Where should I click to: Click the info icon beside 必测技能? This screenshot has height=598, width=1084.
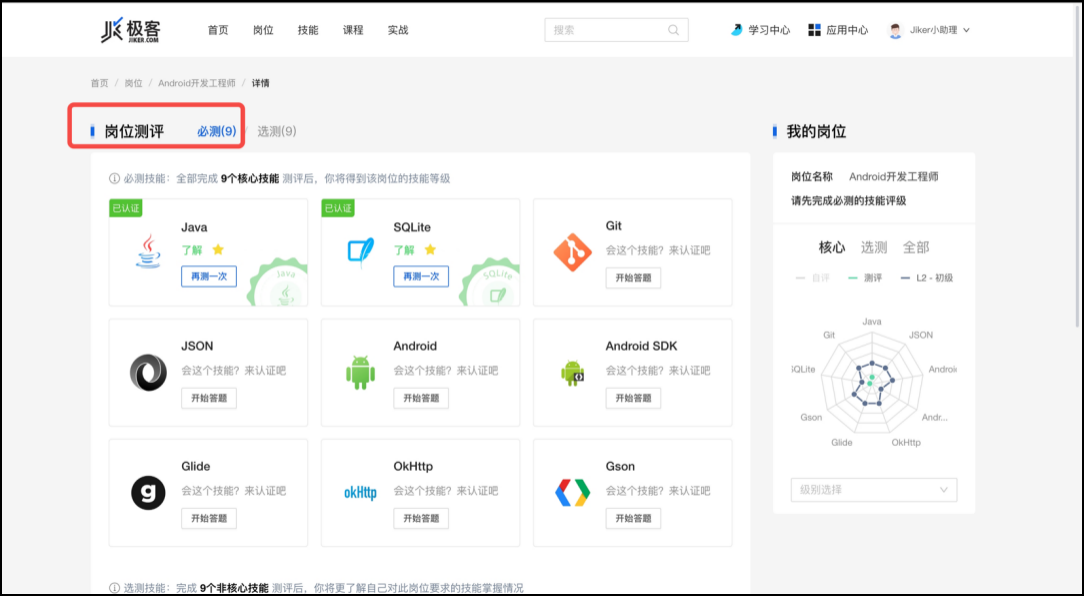point(114,178)
